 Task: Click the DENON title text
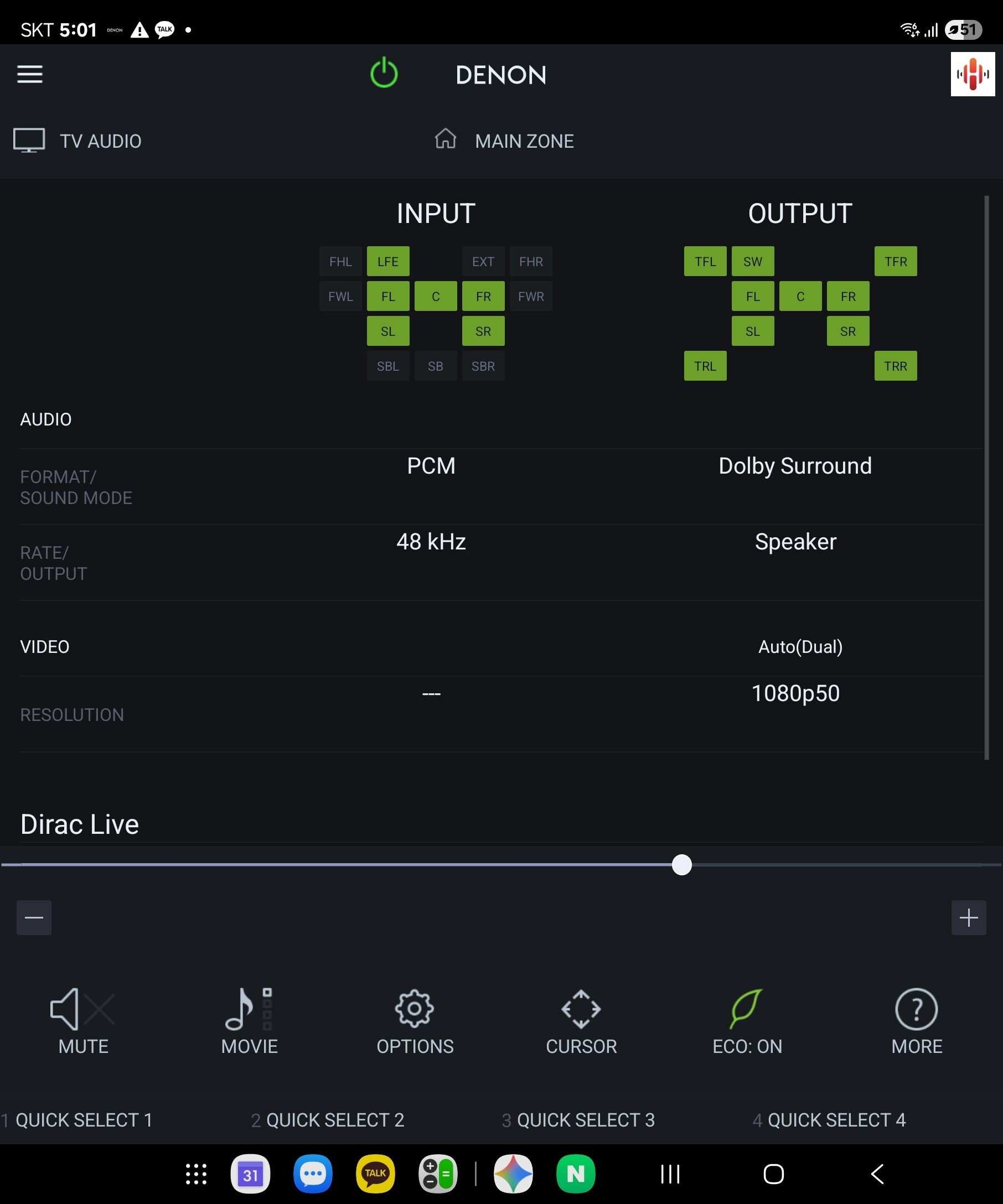[500, 75]
